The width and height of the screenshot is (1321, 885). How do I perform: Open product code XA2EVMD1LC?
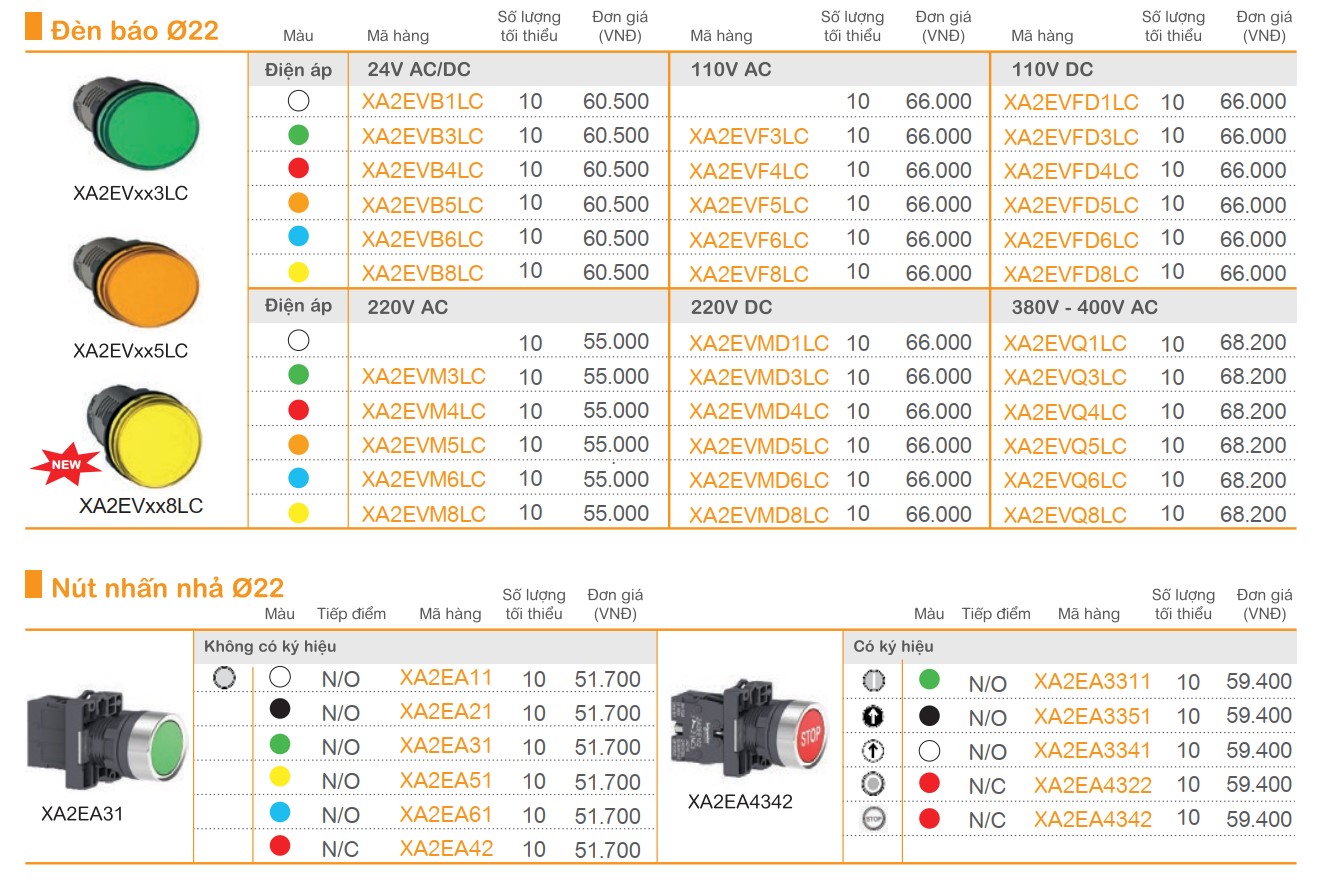pos(759,343)
